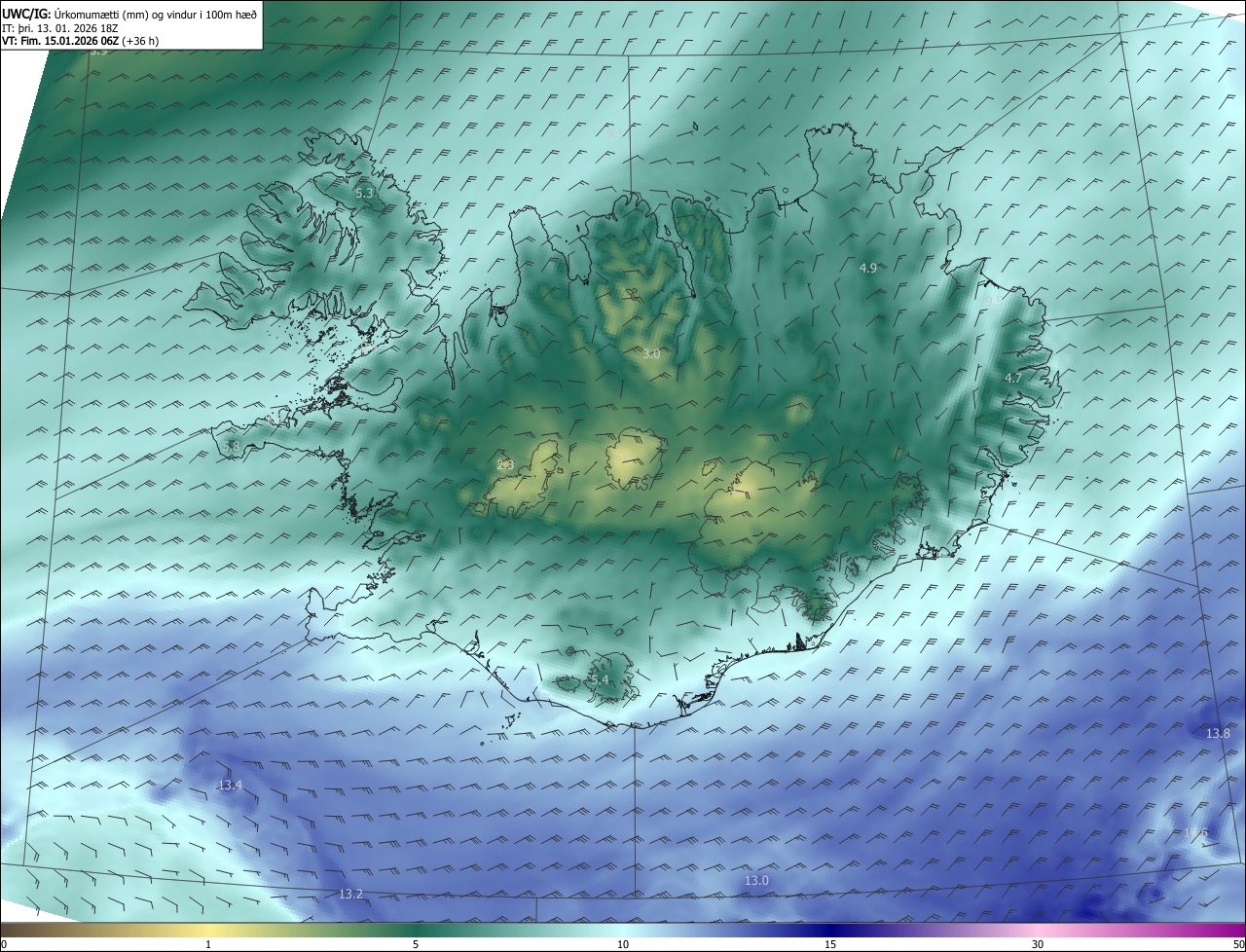Click the colour scale tick labelled 50

[x=1238, y=944]
